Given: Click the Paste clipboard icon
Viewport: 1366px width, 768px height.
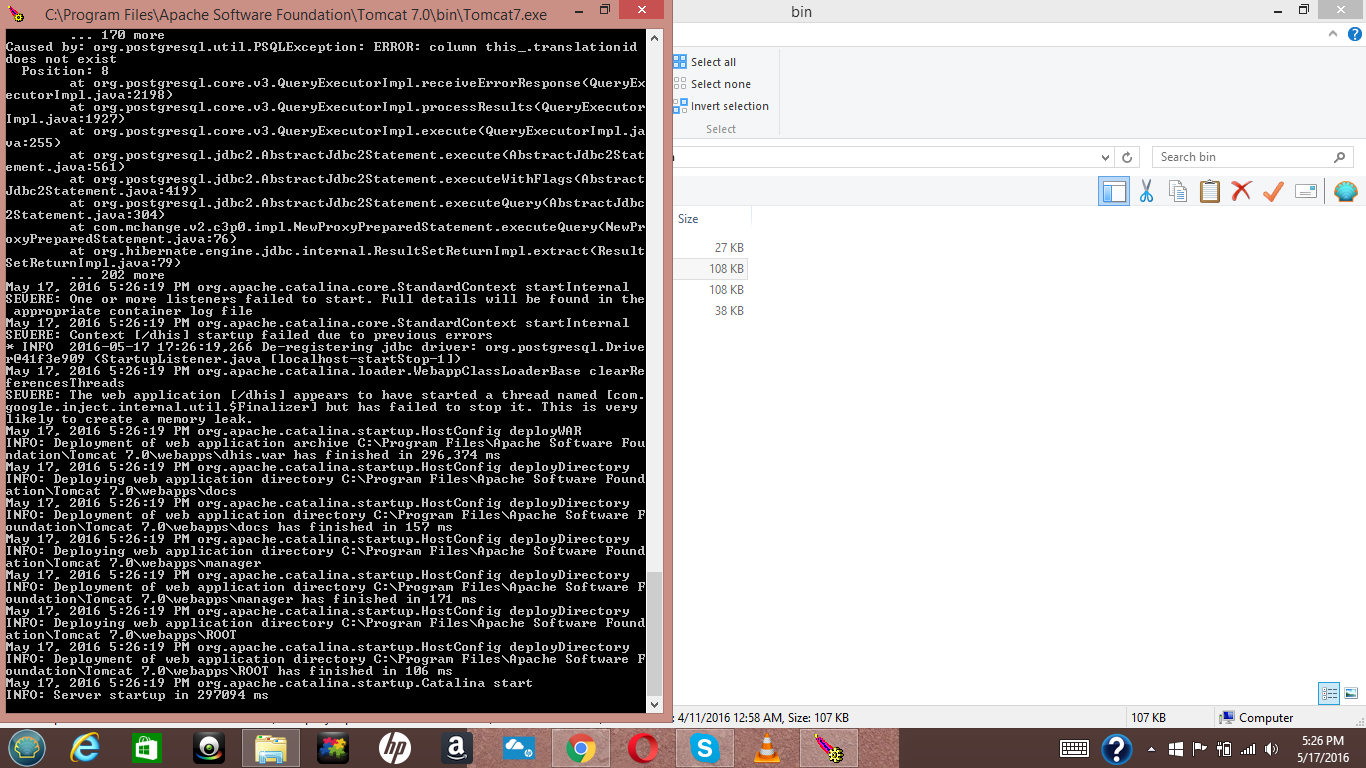Looking at the screenshot, I should pos(1209,191).
